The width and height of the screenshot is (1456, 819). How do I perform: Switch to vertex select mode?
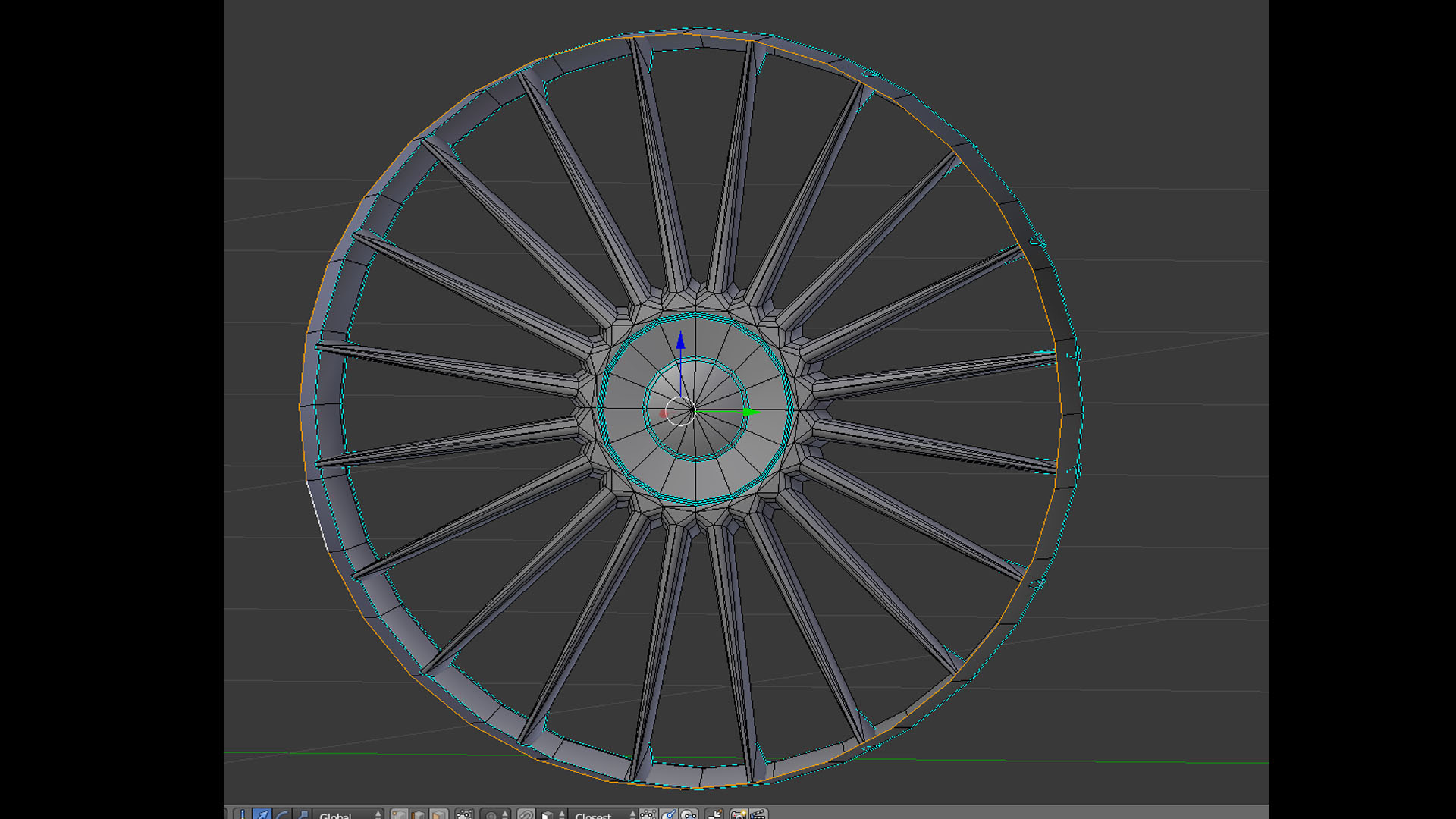pos(399,814)
